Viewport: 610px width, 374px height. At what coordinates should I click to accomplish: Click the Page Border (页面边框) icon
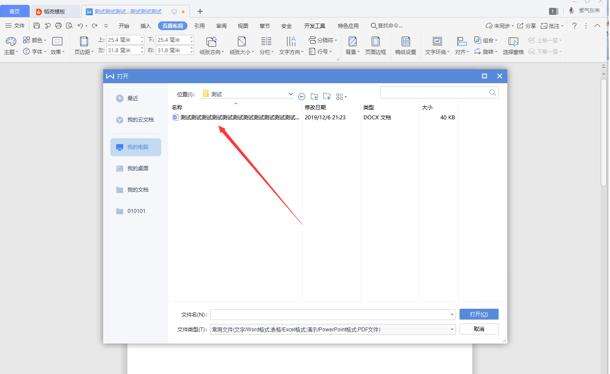375,41
